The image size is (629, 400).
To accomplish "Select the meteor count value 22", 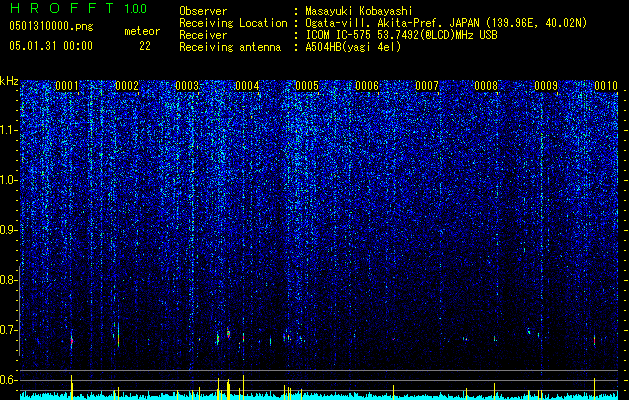I will (x=145, y=46).
